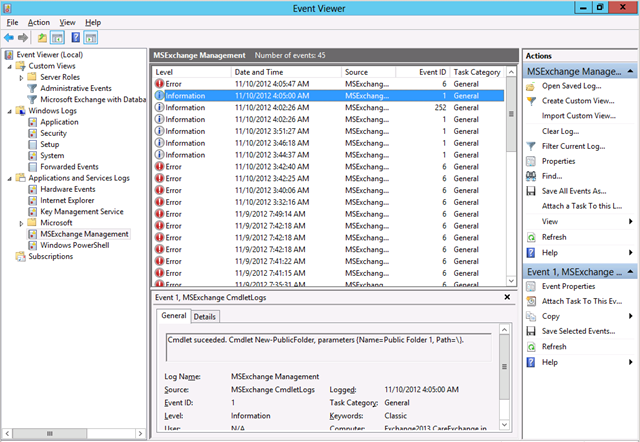Open the View submenu arrow in Actions
The height and width of the screenshot is (442, 640).
coord(631,222)
